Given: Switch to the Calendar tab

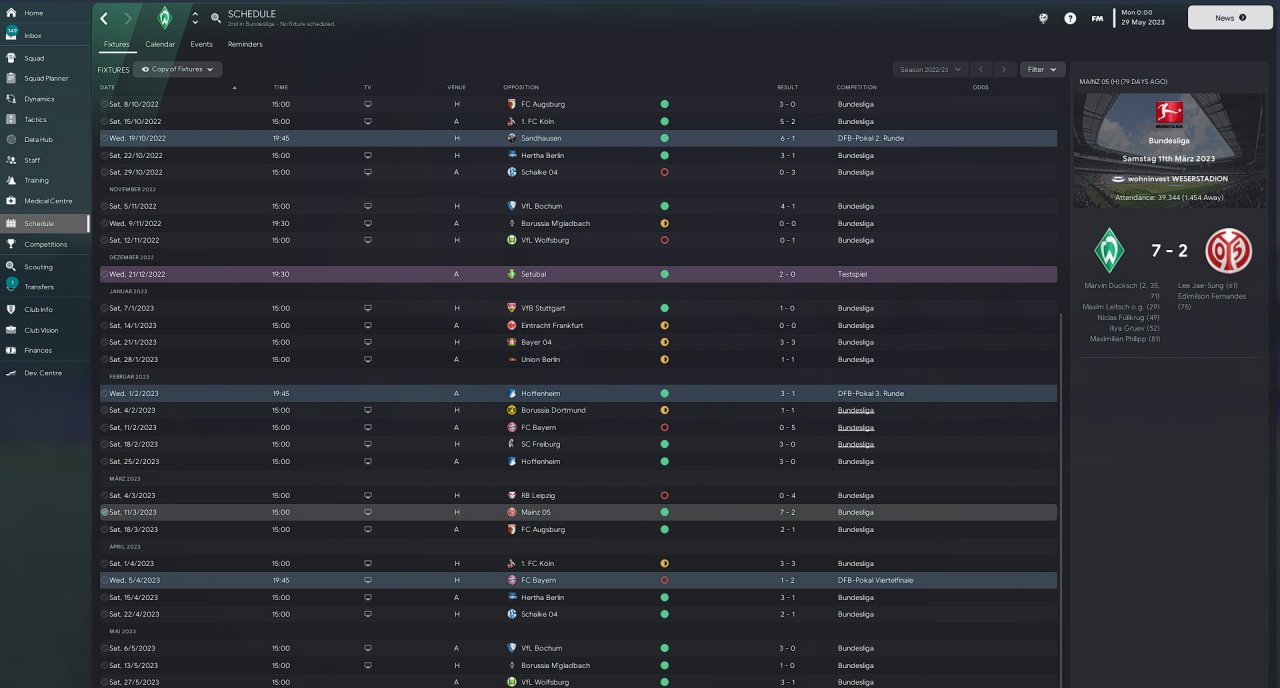Looking at the screenshot, I should (160, 44).
